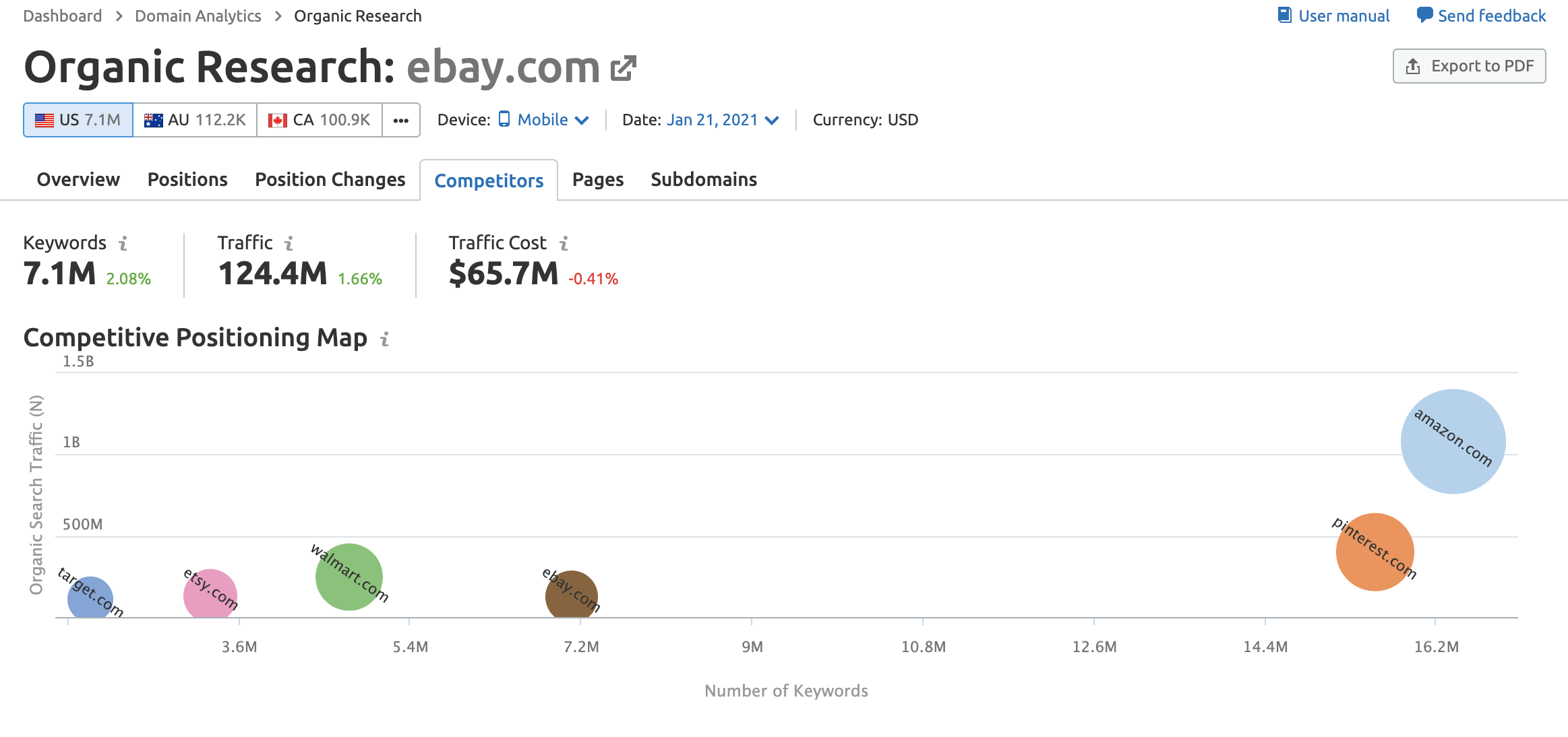Click the Mobile device icon

point(506,120)
